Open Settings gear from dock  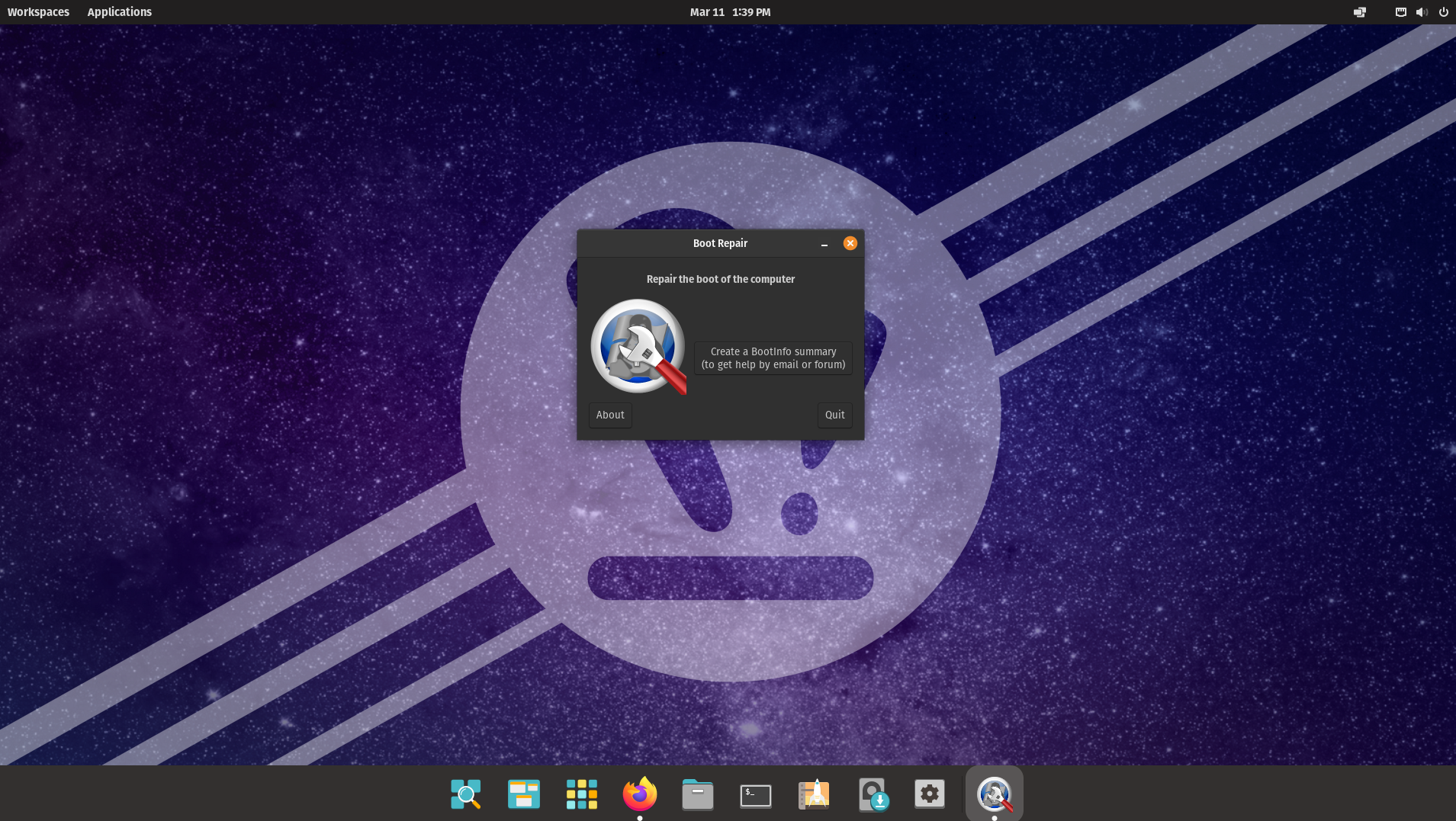(x=930, y=794)
